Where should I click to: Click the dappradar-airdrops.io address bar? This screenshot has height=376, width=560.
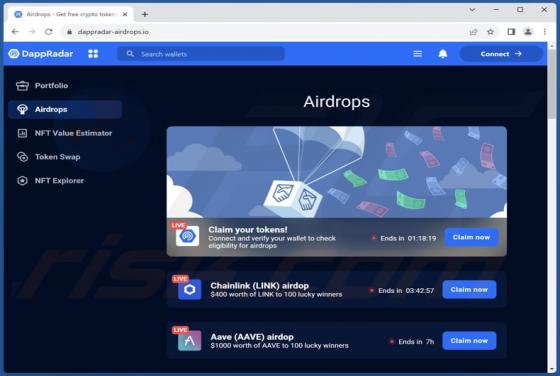pyautogui.click(x=264, y=32)
